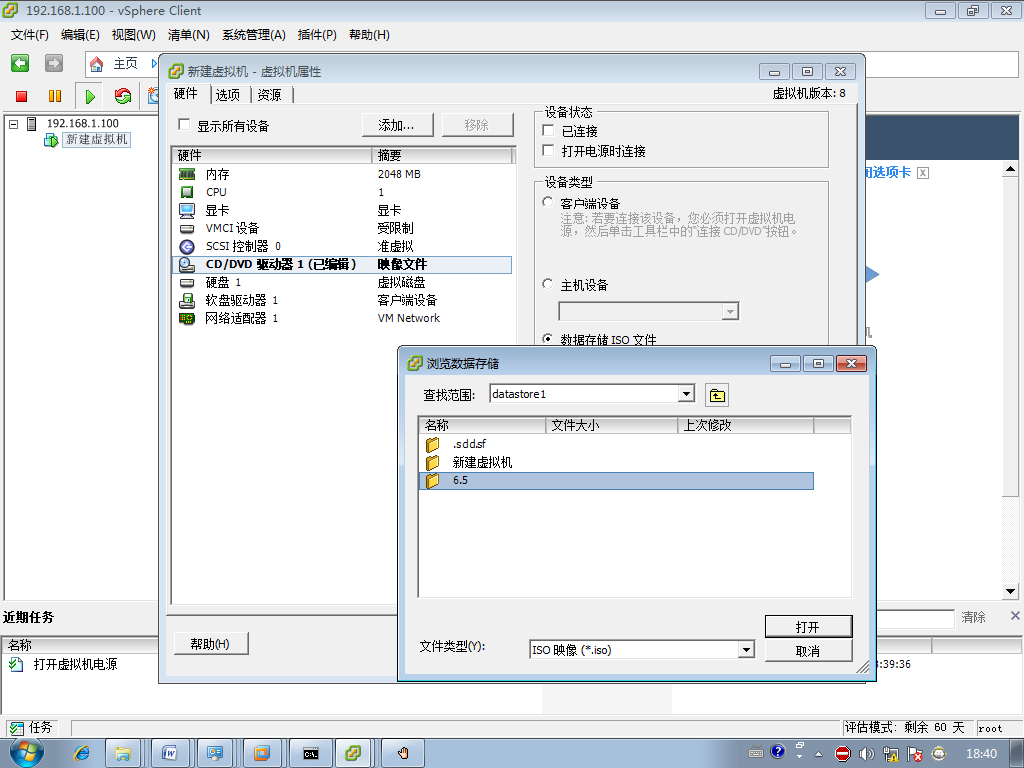1024x768 pixels.
Task: Click the 移除 remove button
Action: tap(477, 125)
